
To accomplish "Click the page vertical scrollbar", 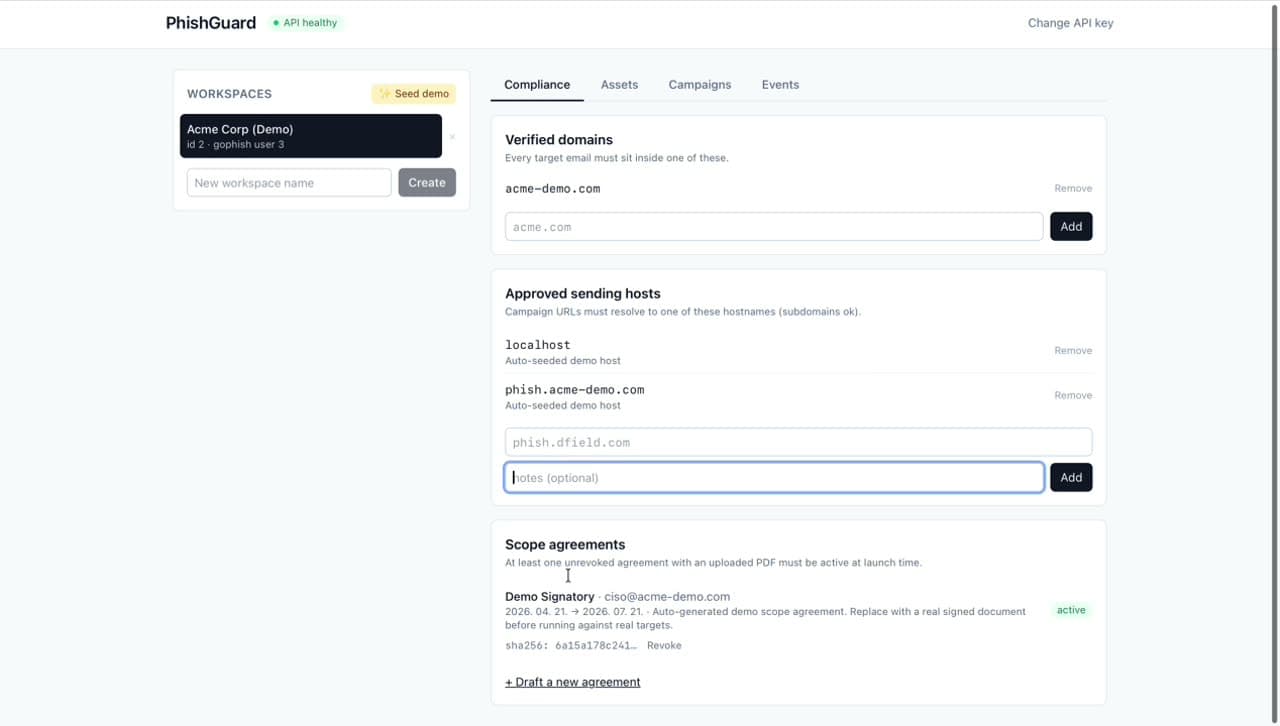I will tap(1275, 363).
